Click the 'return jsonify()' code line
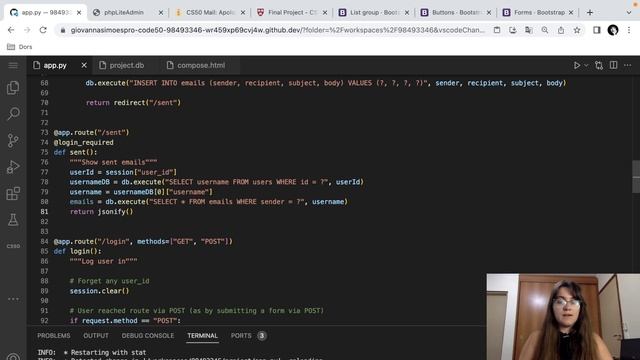The width and height of the screenshot is (640, 360). 101,211
